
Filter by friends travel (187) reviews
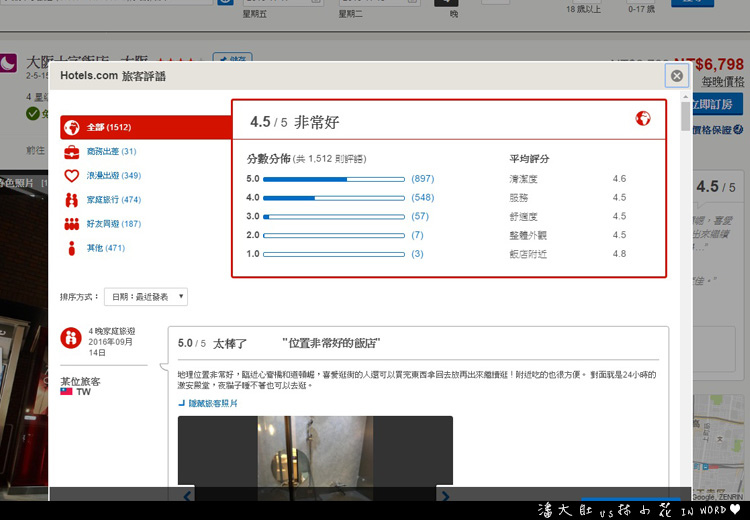(114, 224)
